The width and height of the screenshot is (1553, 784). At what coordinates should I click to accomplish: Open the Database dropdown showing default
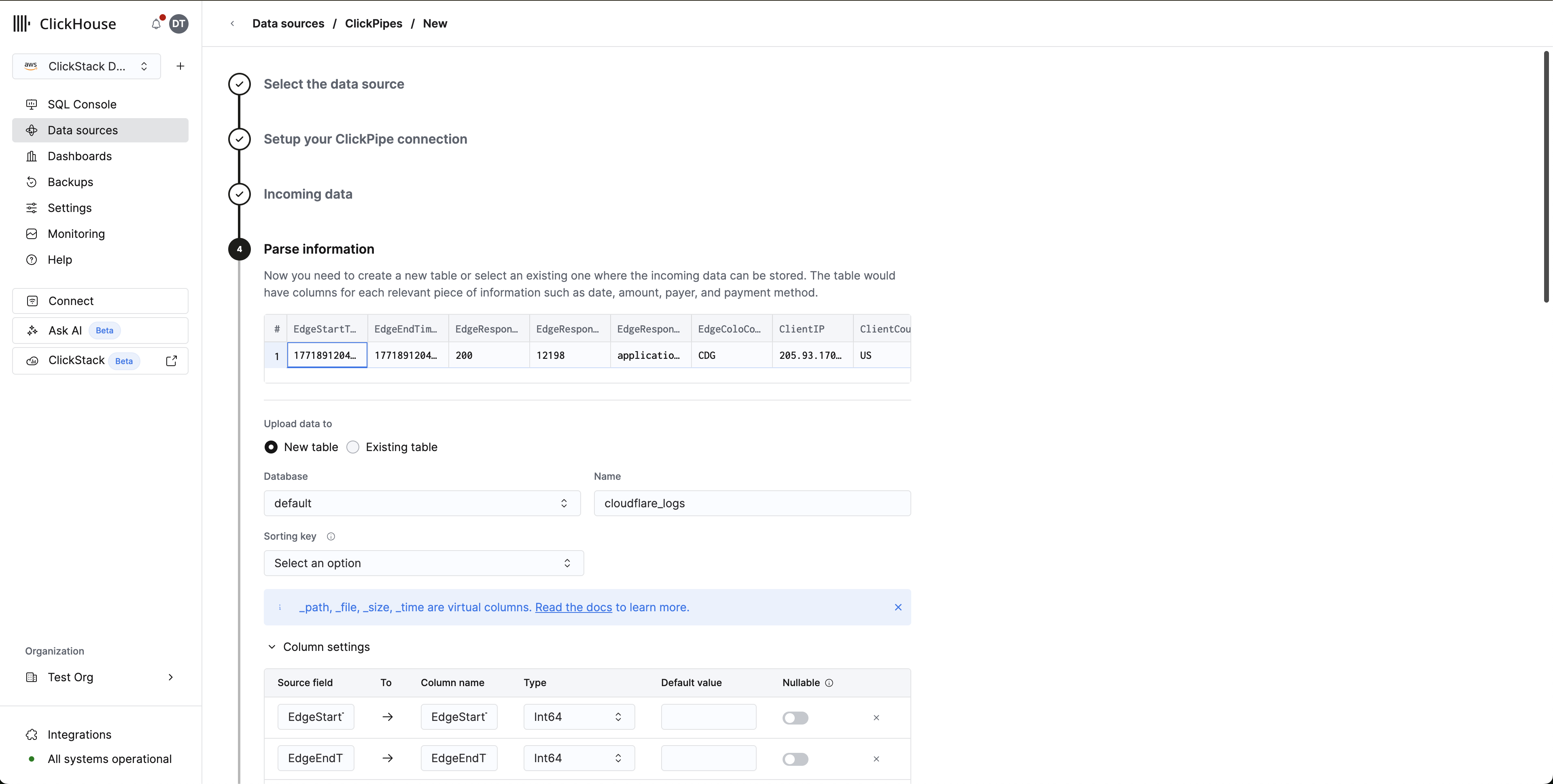click(x=422, y=503)
